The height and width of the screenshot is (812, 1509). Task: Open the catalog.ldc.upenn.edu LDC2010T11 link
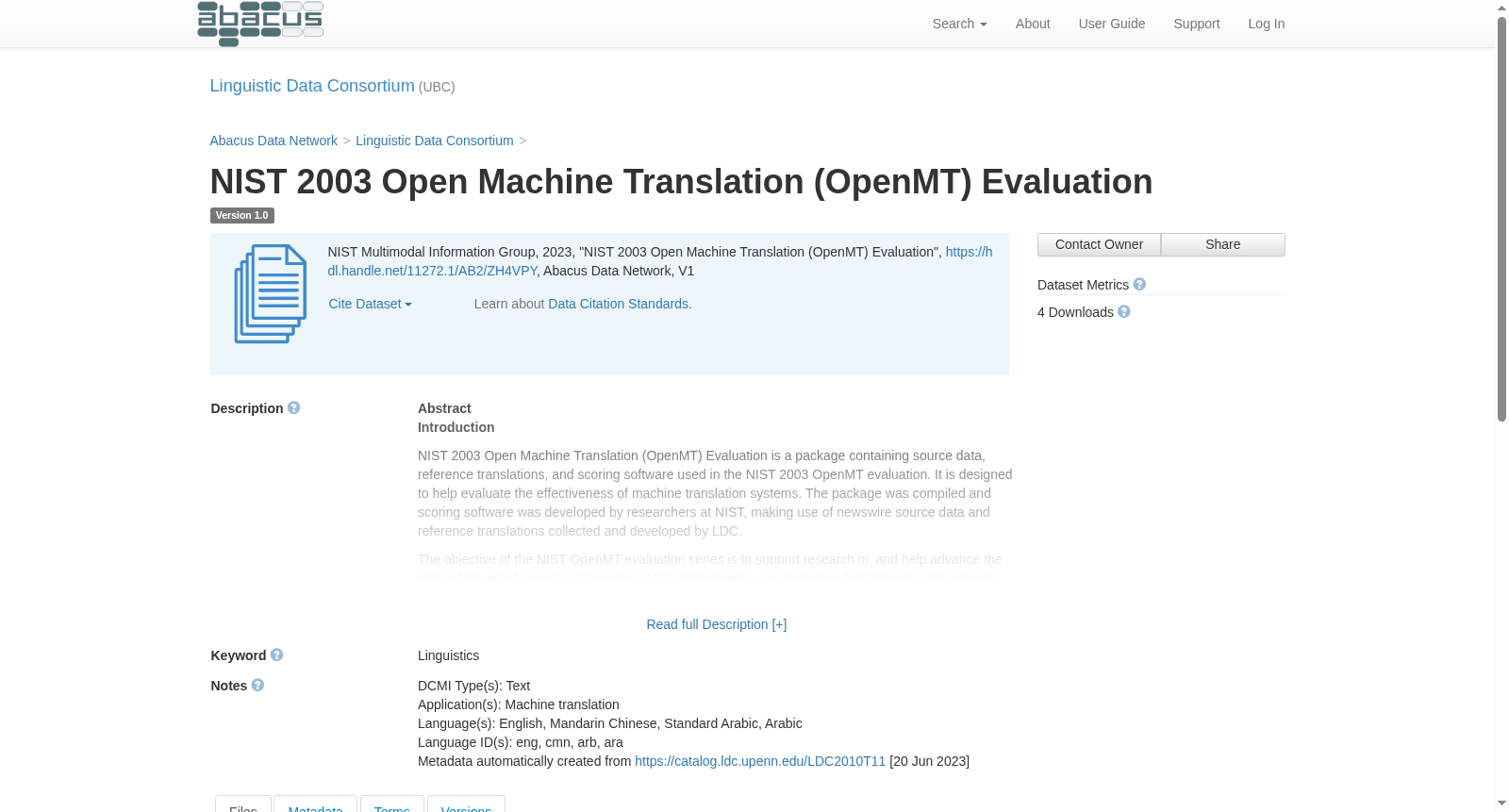click(x=760, y=761)
